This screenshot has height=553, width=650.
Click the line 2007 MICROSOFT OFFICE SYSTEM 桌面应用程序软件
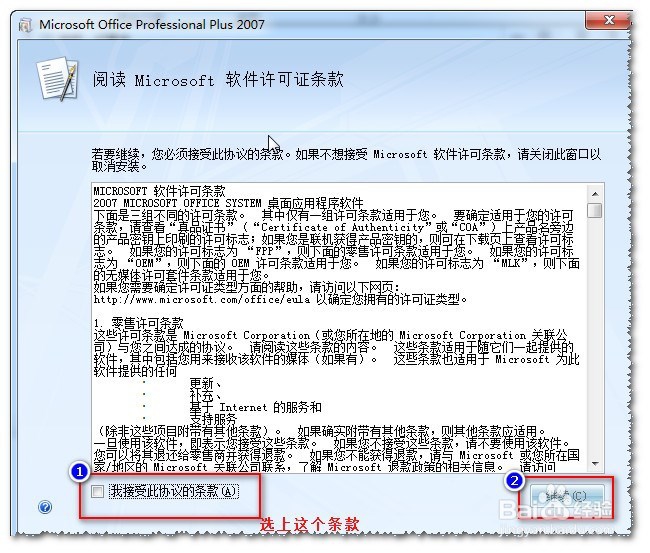(228, 203)
